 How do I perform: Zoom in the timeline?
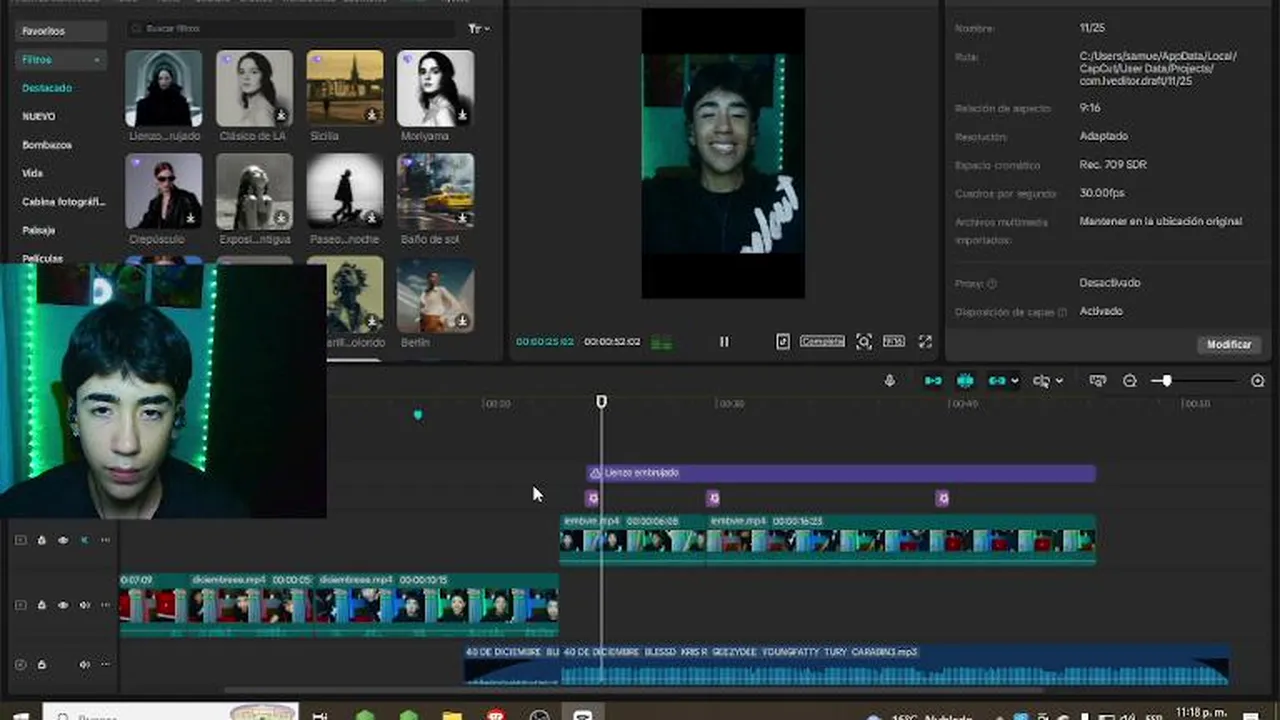pos(1258,381)
